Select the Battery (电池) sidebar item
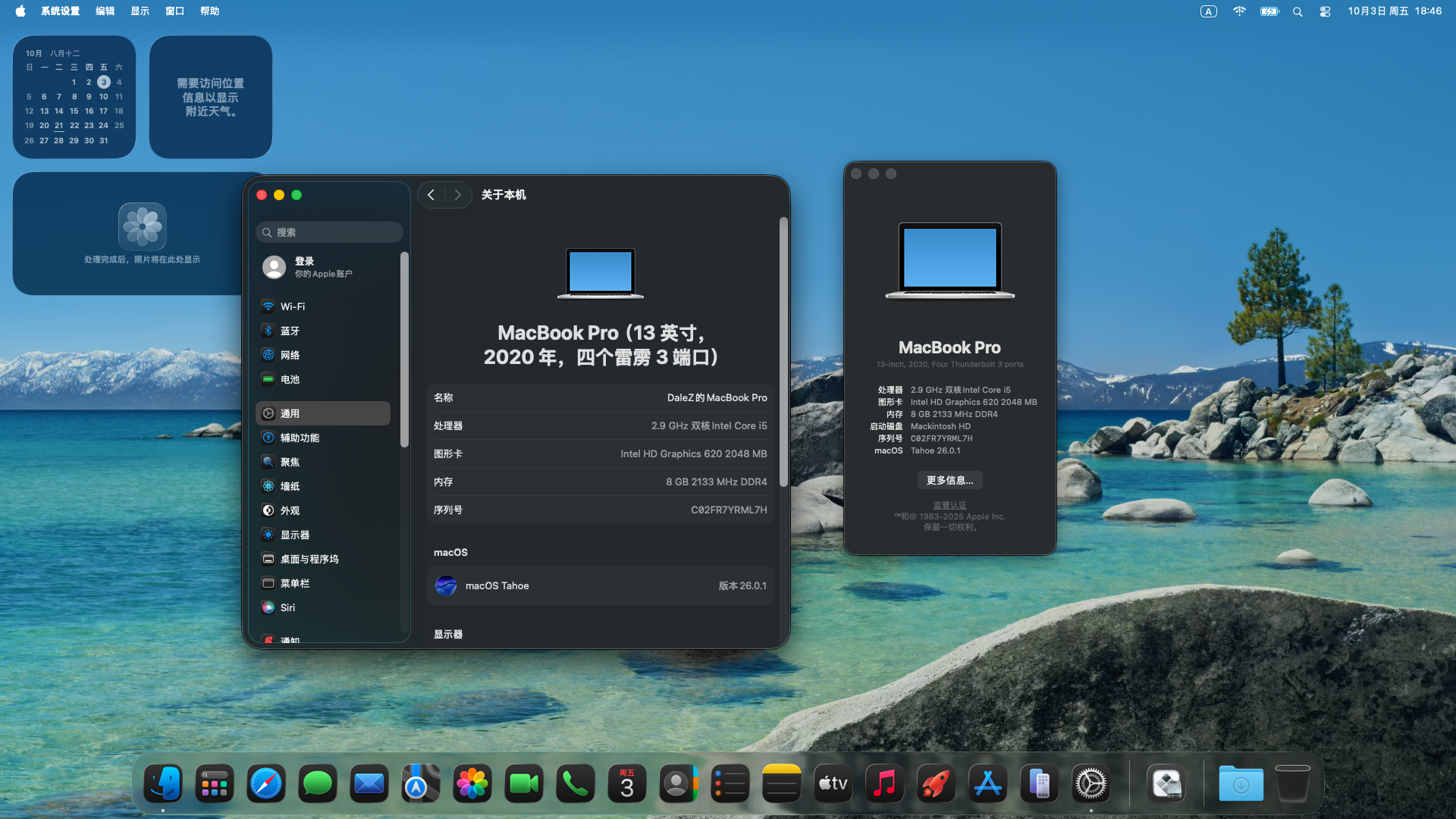1456x819 pixels. (290, 379)
